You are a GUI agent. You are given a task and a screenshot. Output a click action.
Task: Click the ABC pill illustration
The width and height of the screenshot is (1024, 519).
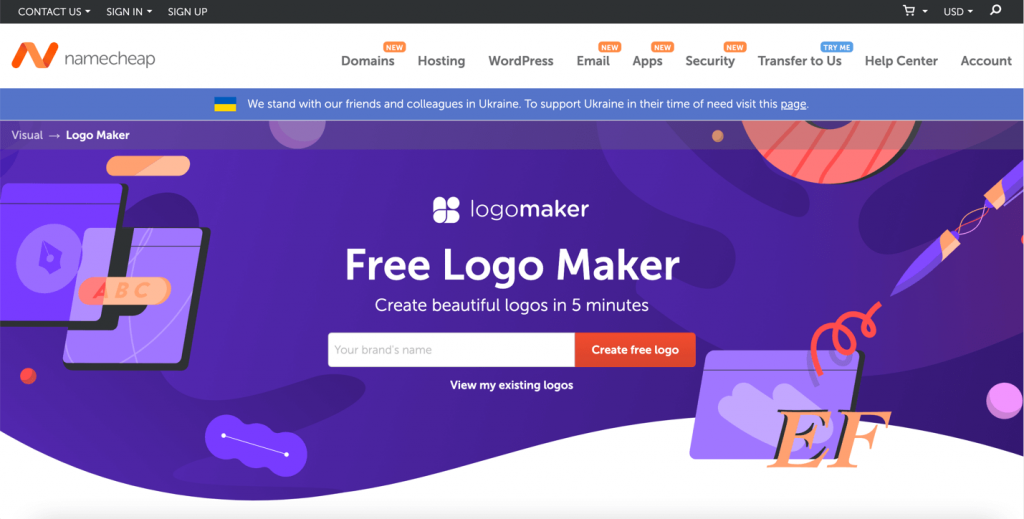click(x=125, y=291)
